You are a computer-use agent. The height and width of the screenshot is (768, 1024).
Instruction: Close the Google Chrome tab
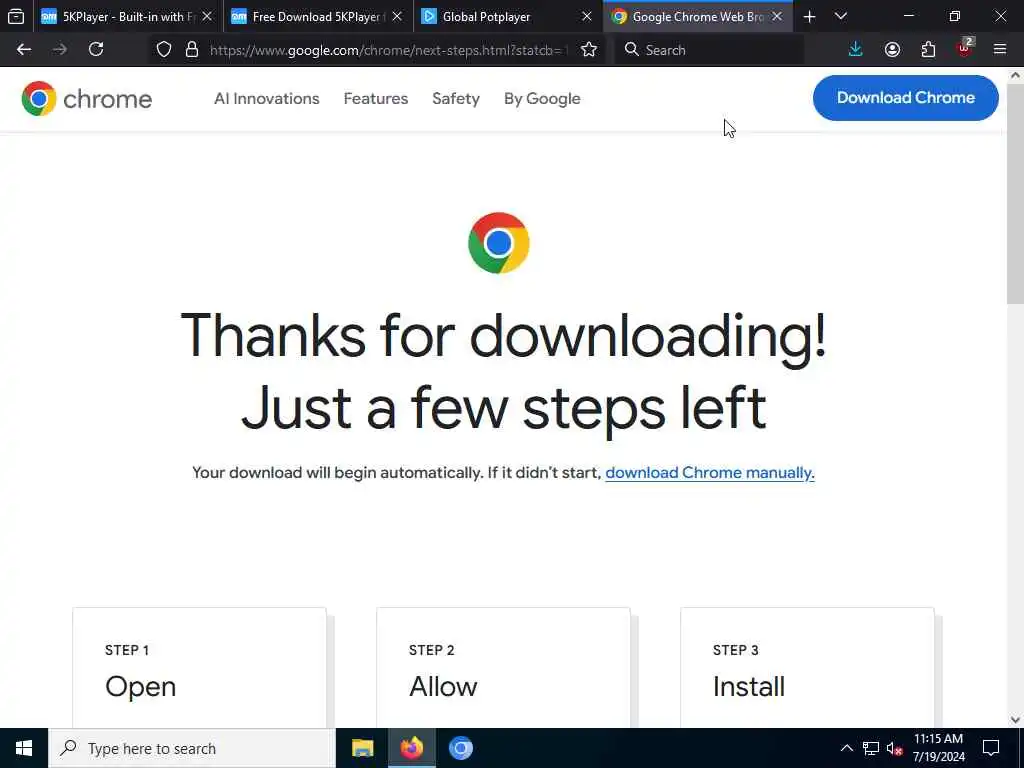777,17
